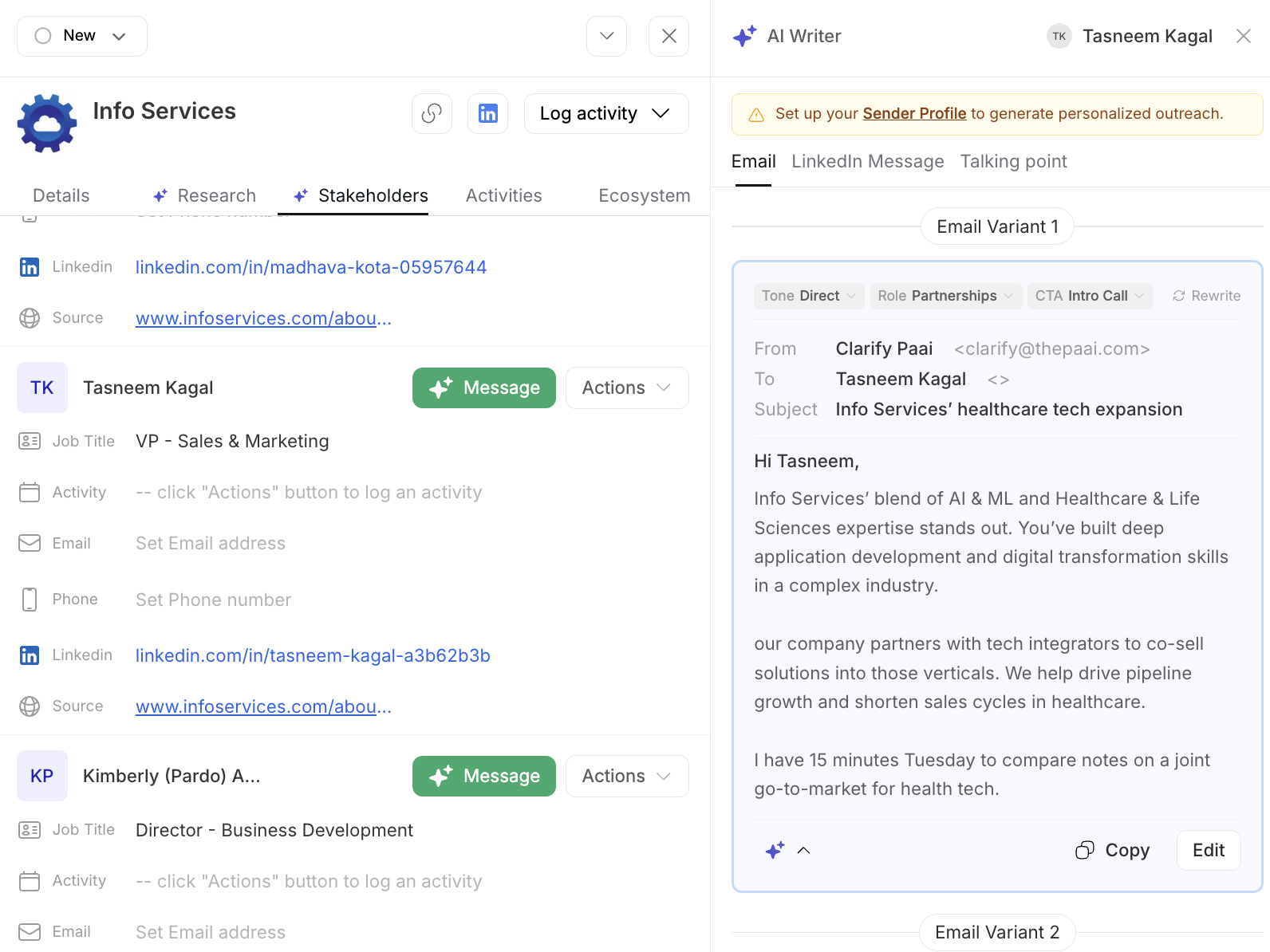Click the collapse chevron button beside the close X
The image size is (1270, 952).
click(x=606, y=36)
